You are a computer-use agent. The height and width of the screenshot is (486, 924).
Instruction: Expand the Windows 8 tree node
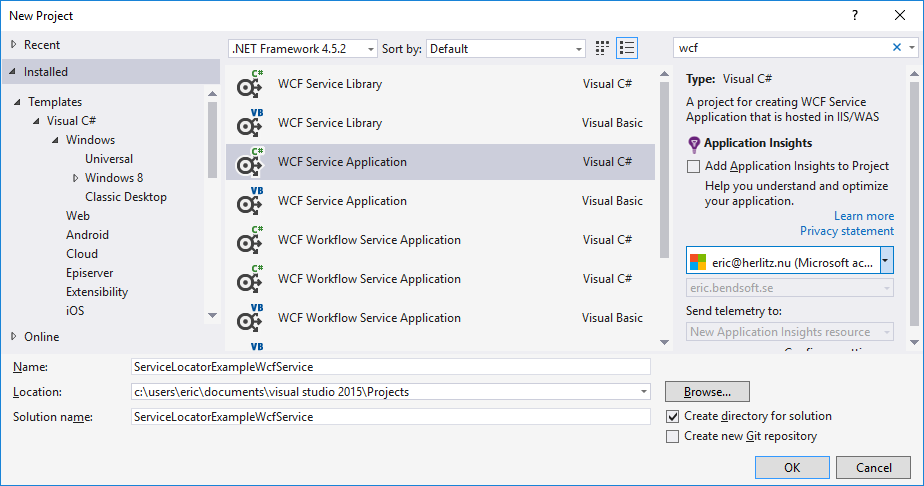tap(76, 178)
